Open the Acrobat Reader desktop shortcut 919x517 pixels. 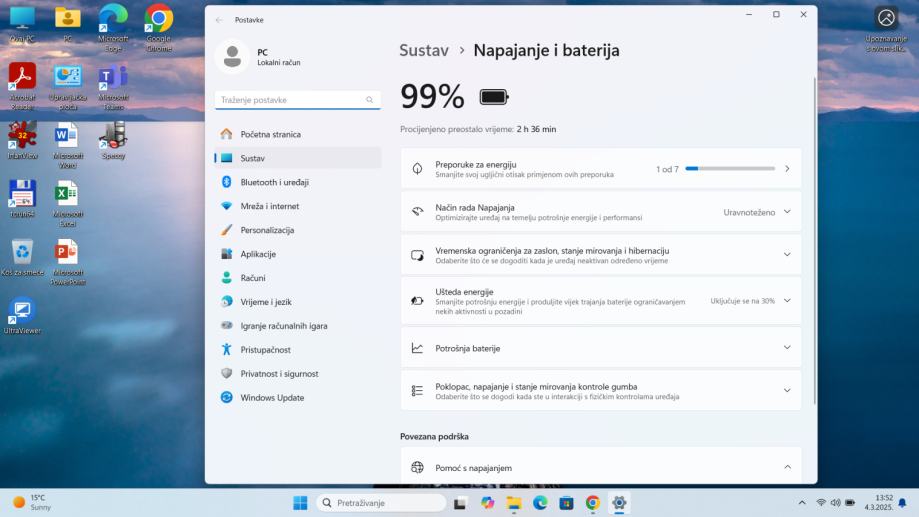click(x=22, y=86)
